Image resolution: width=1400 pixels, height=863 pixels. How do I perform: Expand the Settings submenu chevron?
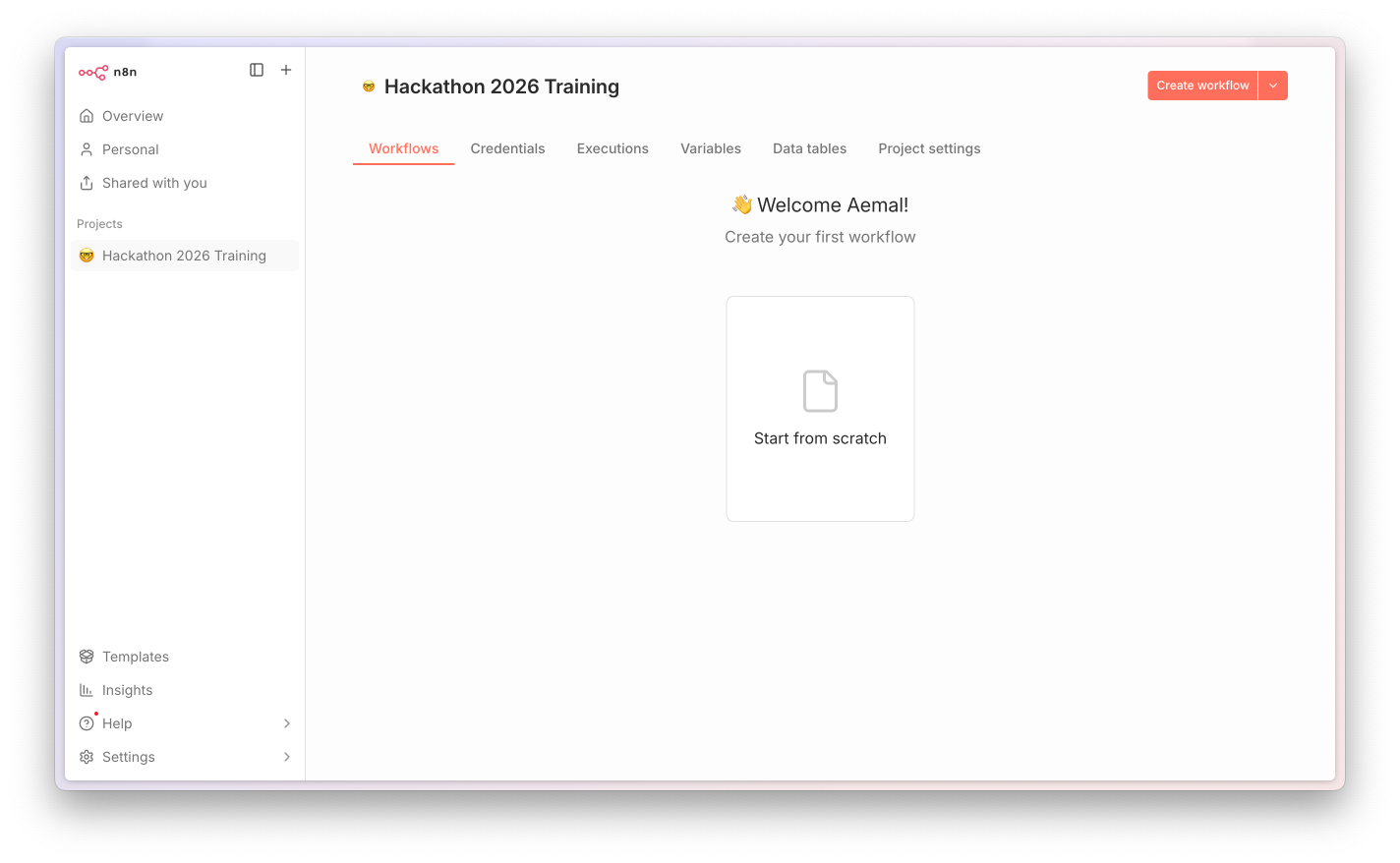point(287,757)
